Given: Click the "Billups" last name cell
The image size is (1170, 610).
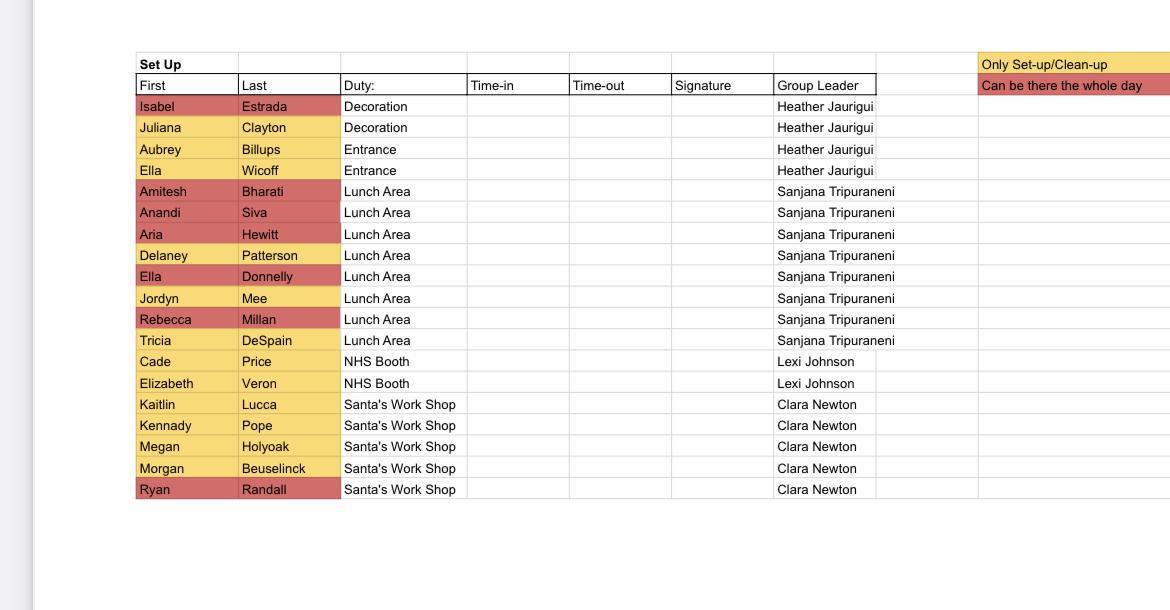Looking at the screenshot, I should [x=289, y=149].
